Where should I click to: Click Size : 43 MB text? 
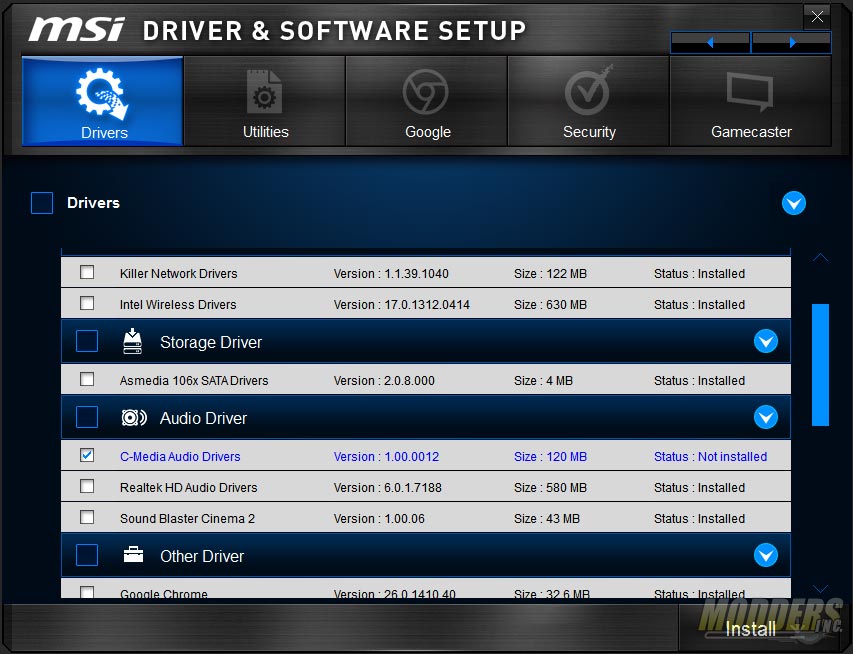547,519
